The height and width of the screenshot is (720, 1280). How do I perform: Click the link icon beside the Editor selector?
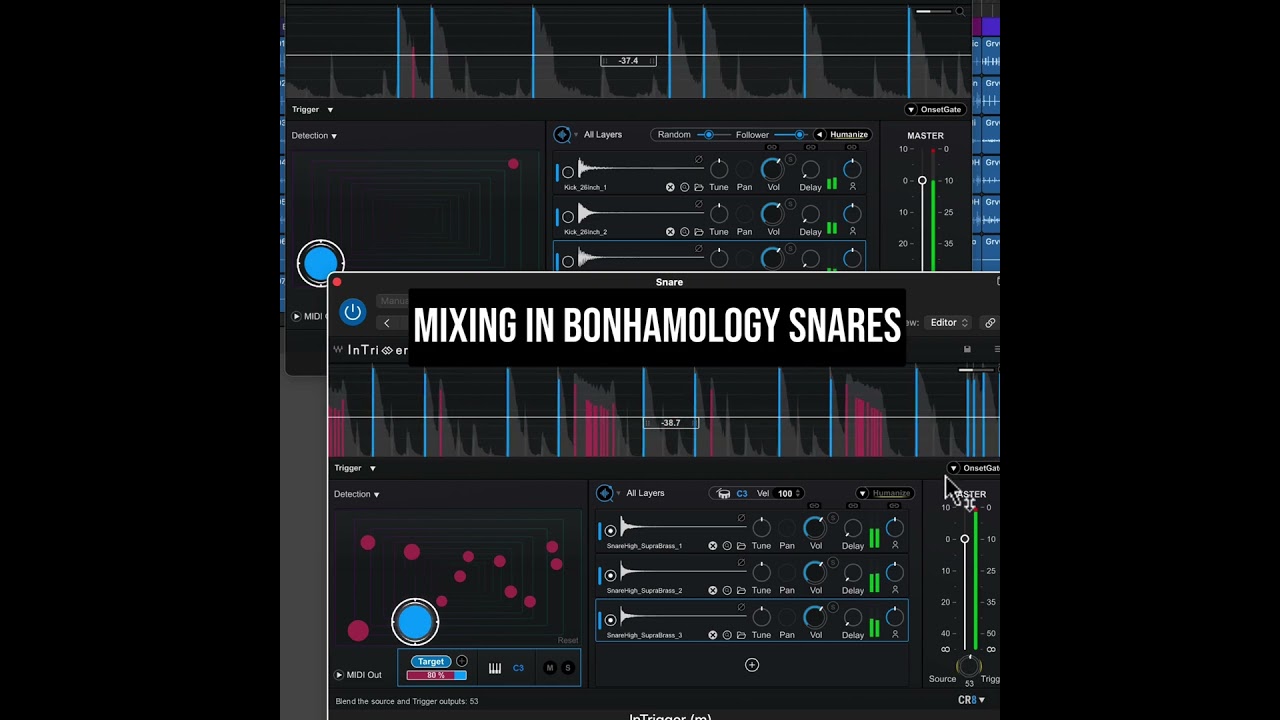pos(990,323)
